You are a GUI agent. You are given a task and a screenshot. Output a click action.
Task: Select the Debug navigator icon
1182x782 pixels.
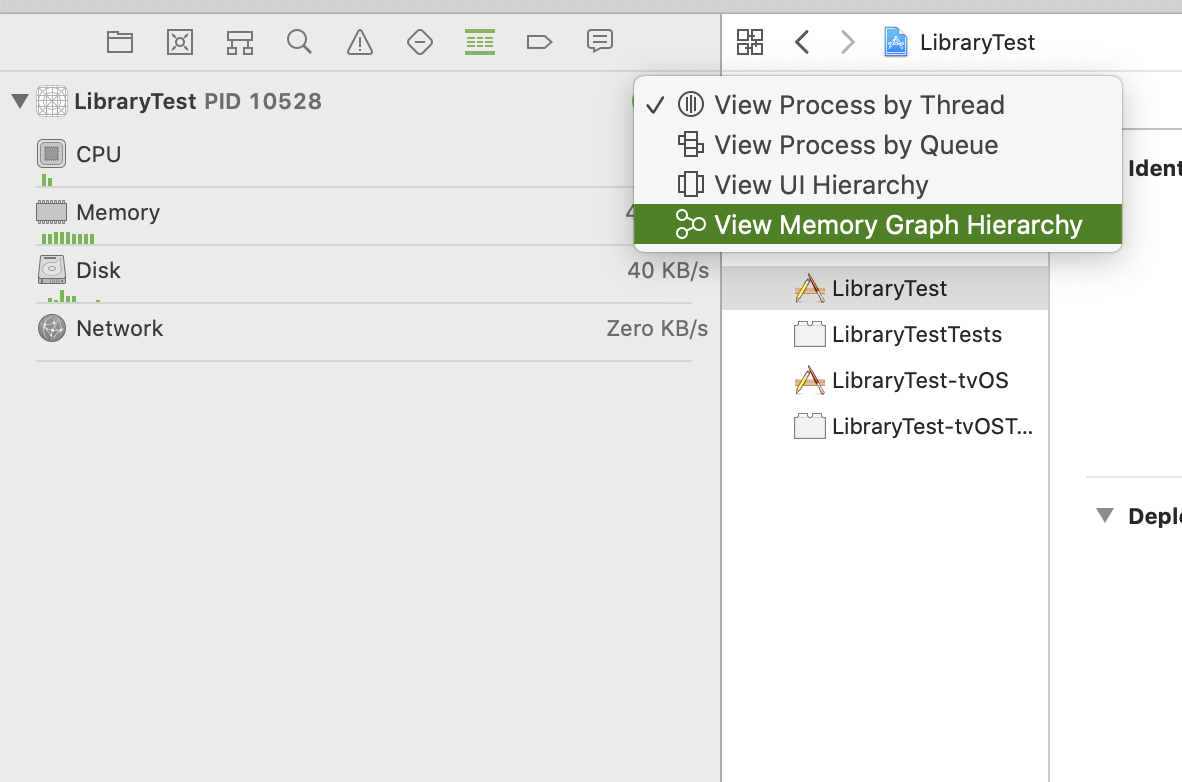pyautogui.click(x=479, y=41)
